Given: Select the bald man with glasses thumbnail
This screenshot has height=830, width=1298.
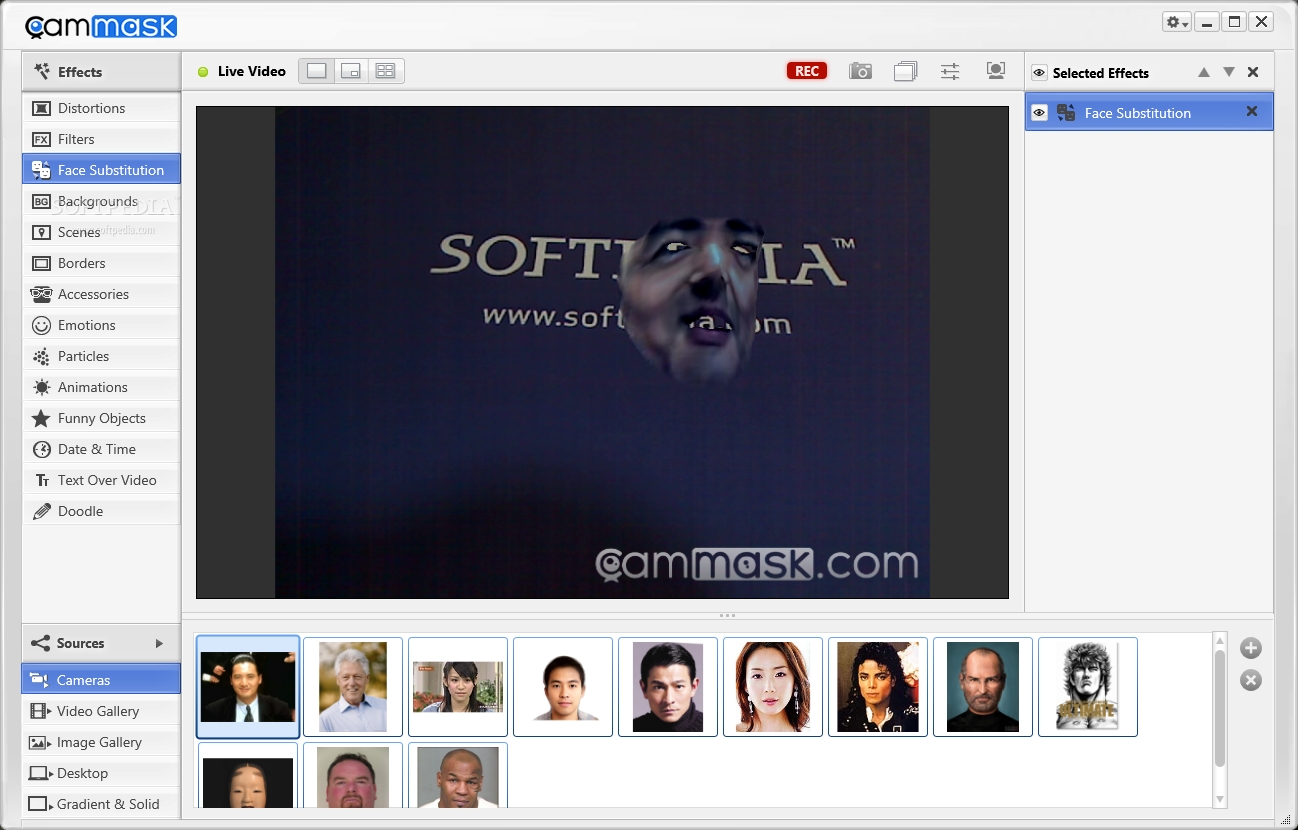Looking at the screenshot, I should click(983, 687).
